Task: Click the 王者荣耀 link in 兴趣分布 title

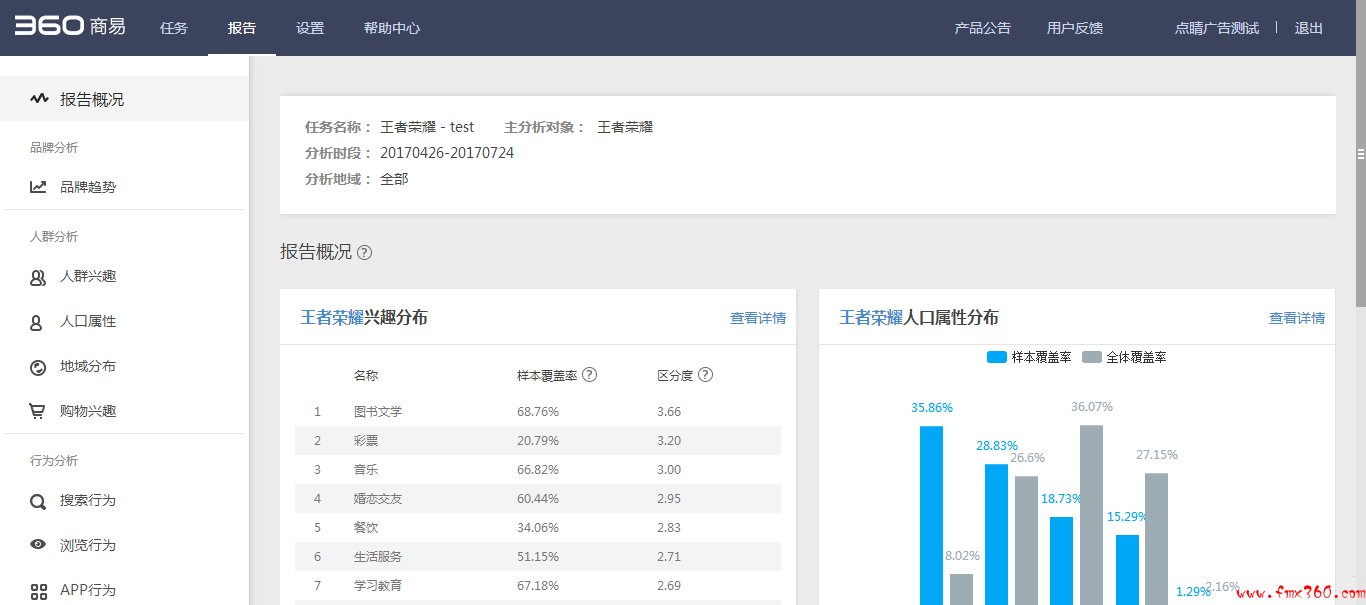Action: point(332,318)
